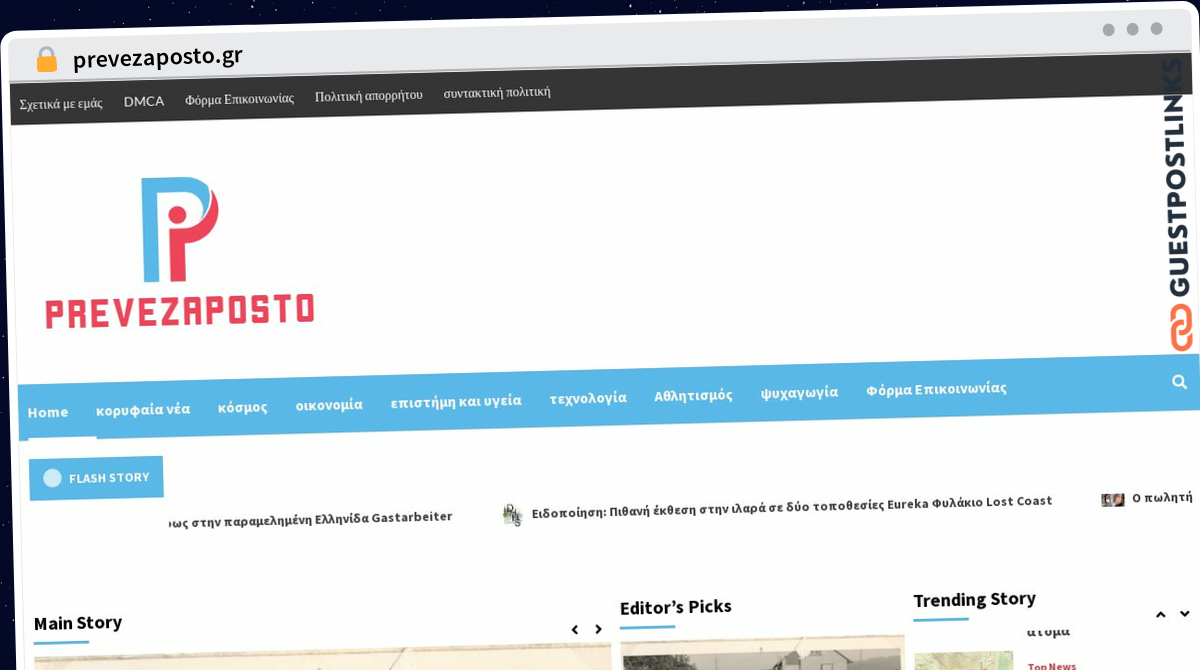Click the Trending Story heading
Image resolution: width=1200 pixels, height=670 pixels.
[975, 600]
